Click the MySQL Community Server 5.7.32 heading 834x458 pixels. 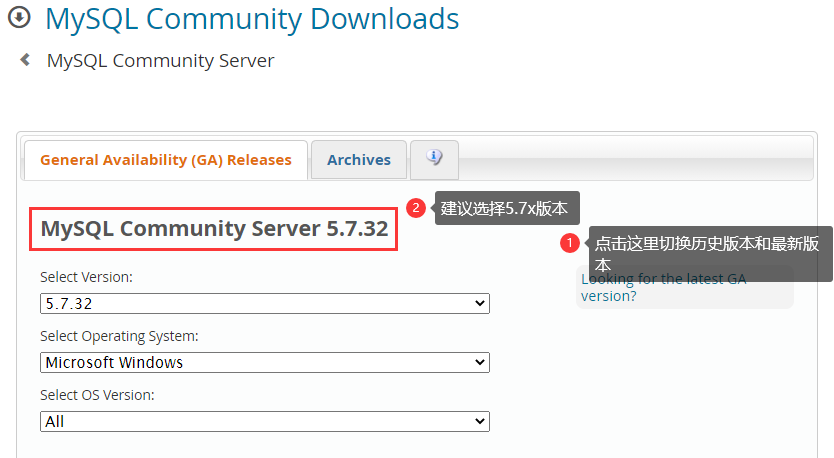(x=214, y=229)
